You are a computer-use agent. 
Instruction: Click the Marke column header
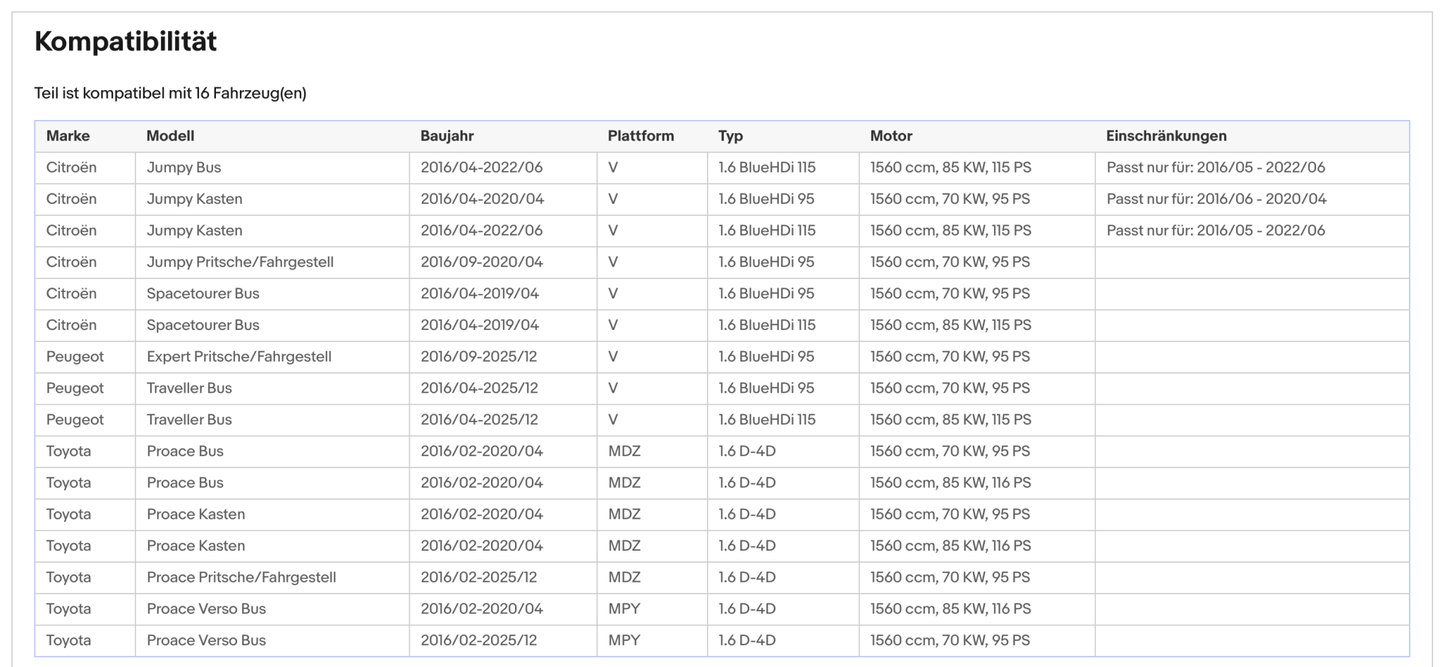click(x=68, y=136)
